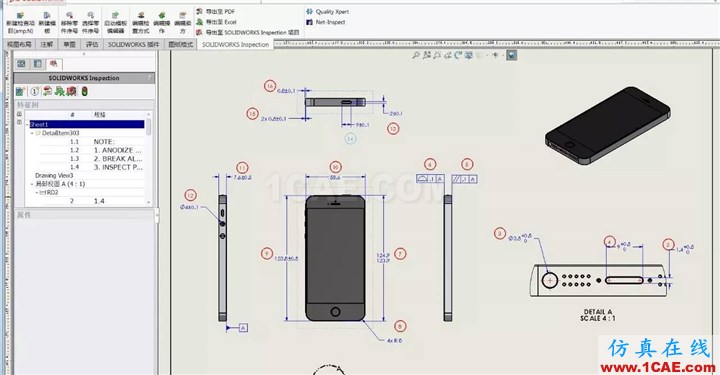Select the Drawing View3 tree item
This screenshot has width=720, height=375.
[x=54, y=175]
